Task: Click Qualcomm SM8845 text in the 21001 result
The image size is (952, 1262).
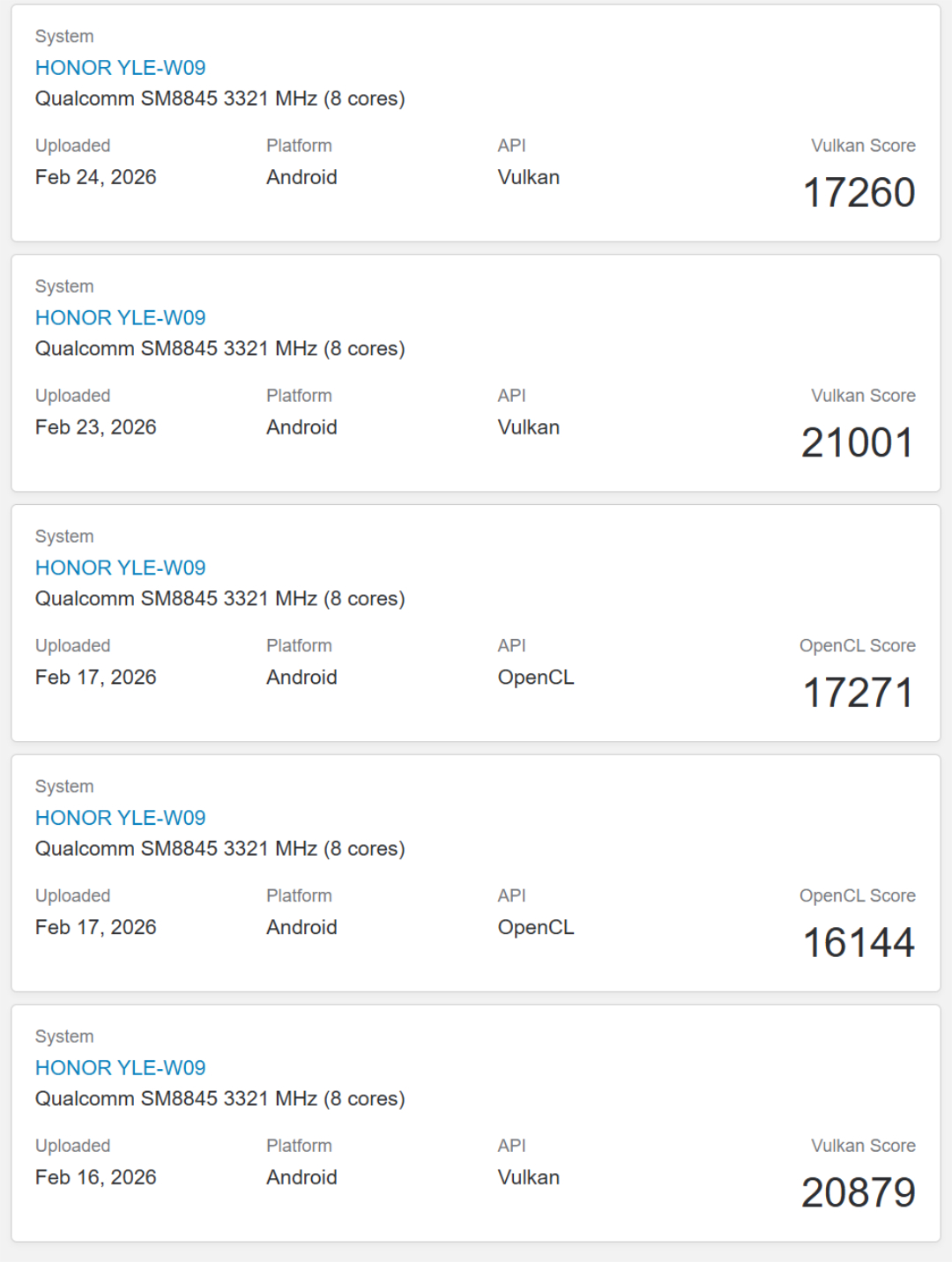Action: [219, 349]
